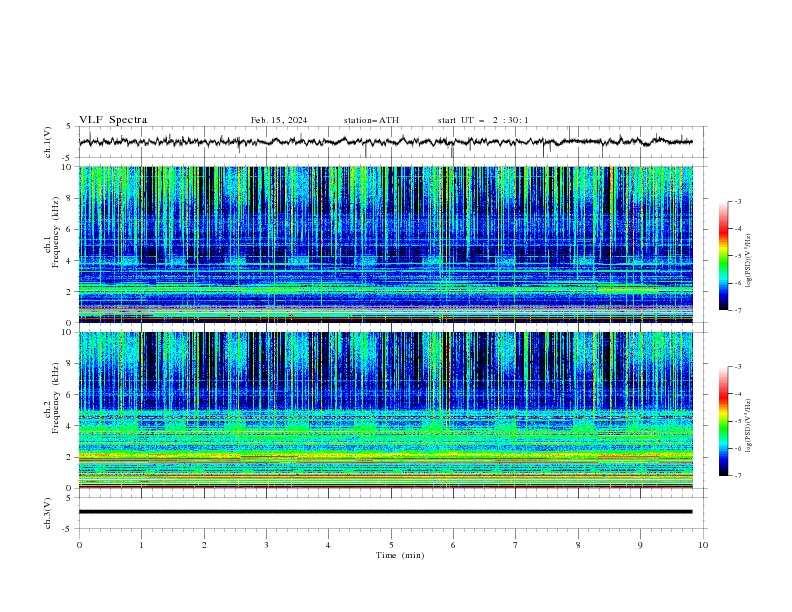The image size is (792, 612).
Task: Click the "log(PSD)(V²/Hz)" label beside ch.2 color bar
Action: tap(749, 426)
